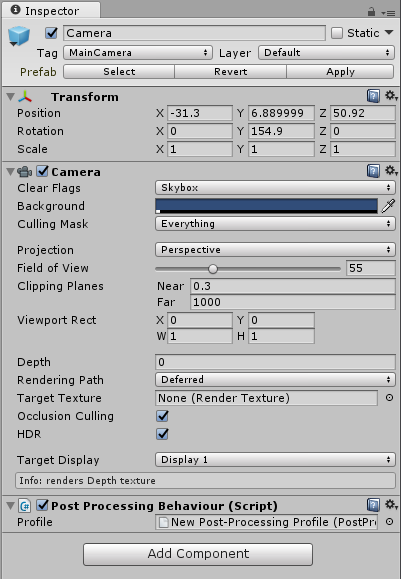The height and width of the screenshot is (579, 401).
Task: Collapse the Transform component foldout
Action: point(11,97)
